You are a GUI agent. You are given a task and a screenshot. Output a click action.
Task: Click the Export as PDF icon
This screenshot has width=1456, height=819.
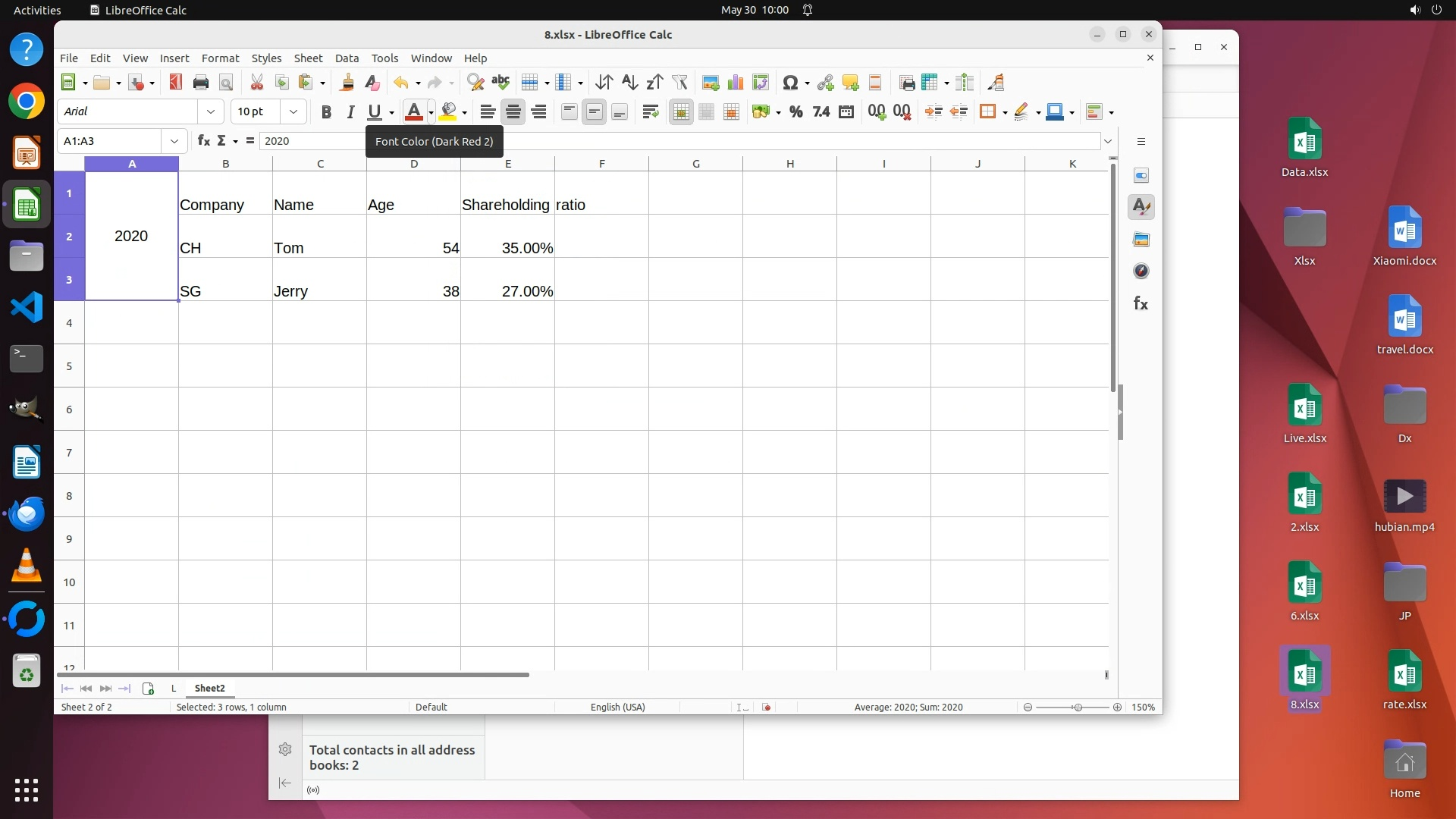[x=176, y=83]
